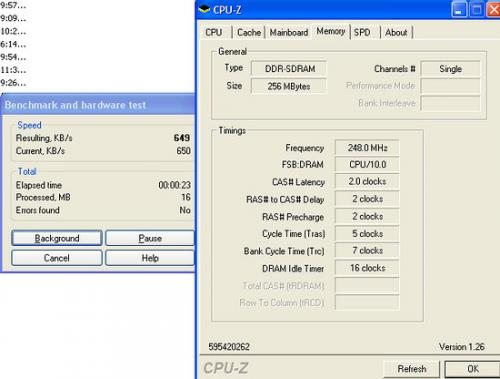Minimize the CPU-Z window
Screen dimensions: 500x379
point(459,9)
